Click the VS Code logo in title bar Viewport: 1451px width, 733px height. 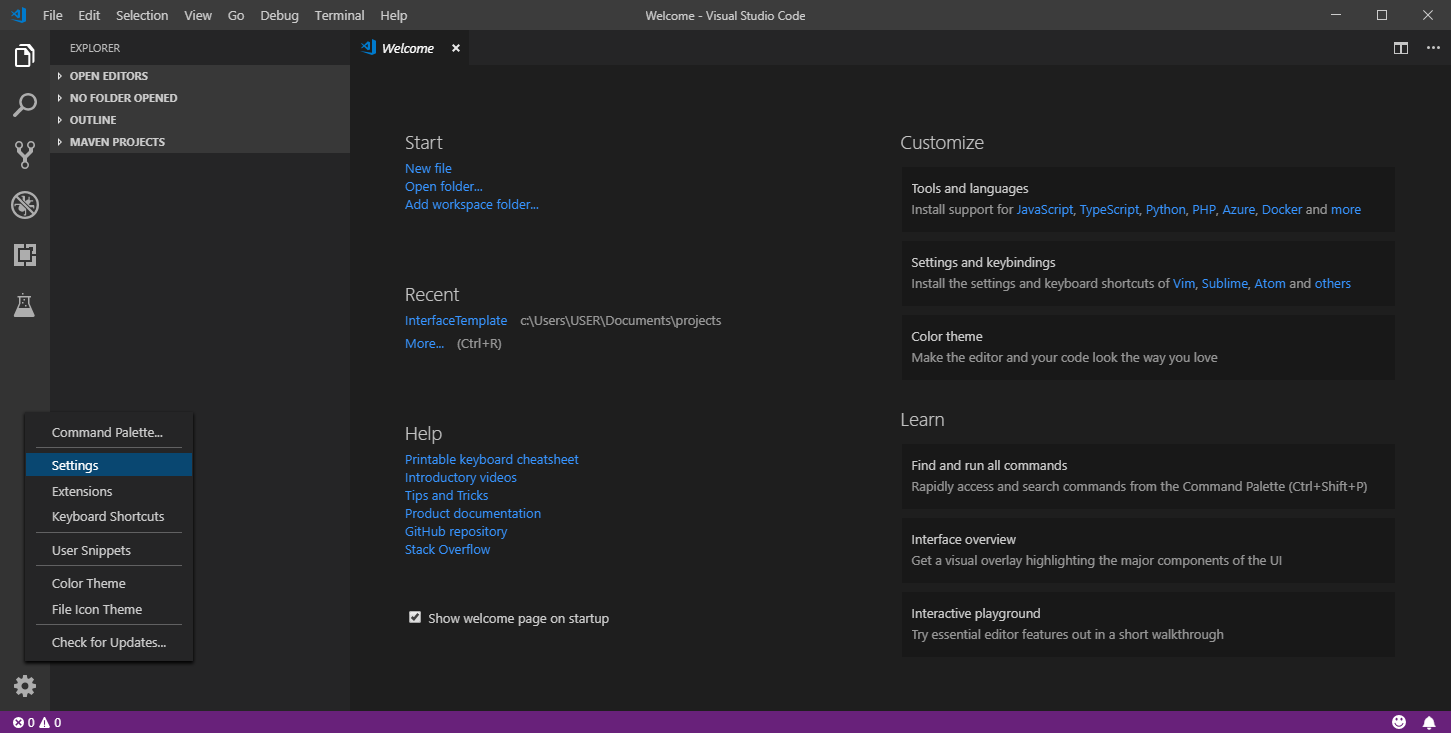coord(17,15)
